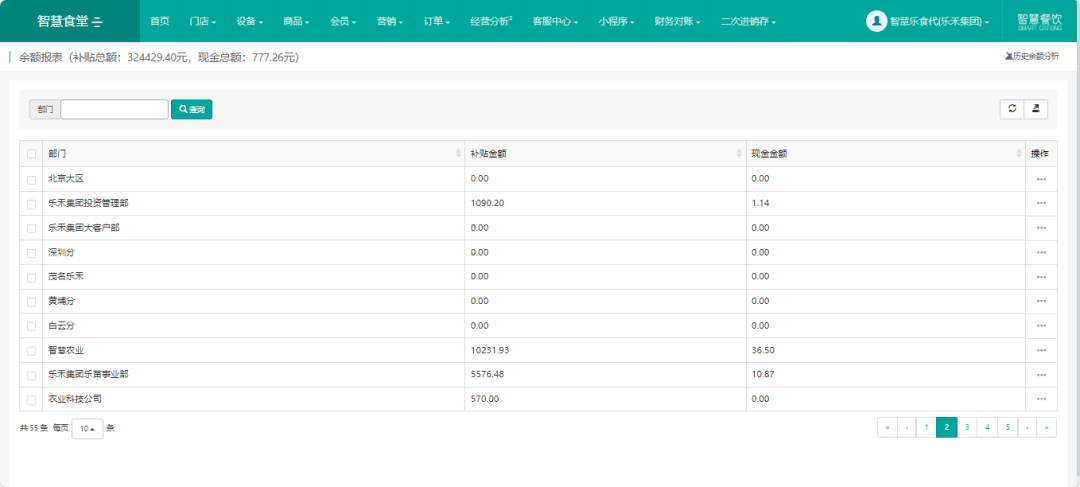The height and width of the screenshot is (487, 1080).
Task: Expand the 二次进销存 menu dropdown
Action: [x=748, y=21]
